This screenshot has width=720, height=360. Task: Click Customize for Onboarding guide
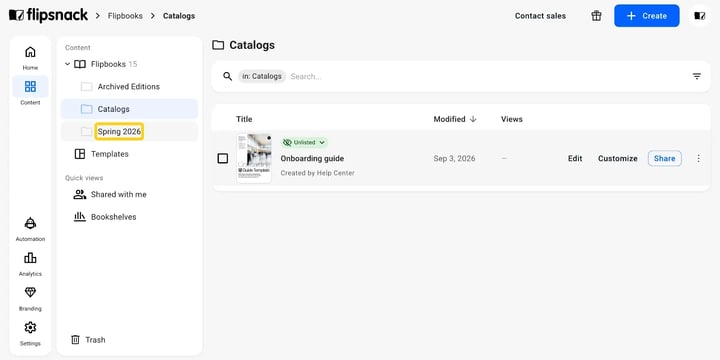pos(618,158)
